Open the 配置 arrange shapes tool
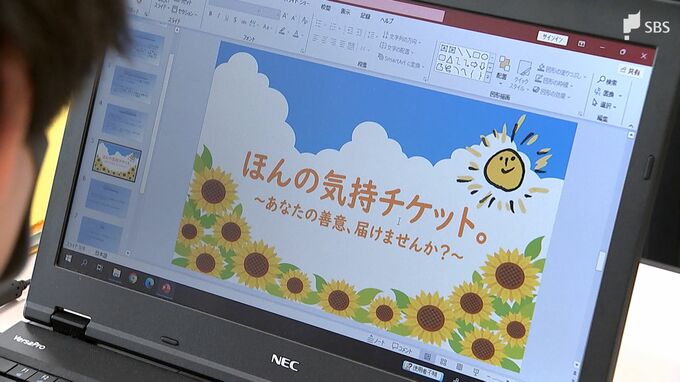The height and width of the screenshot is (382, 680). 503,69
